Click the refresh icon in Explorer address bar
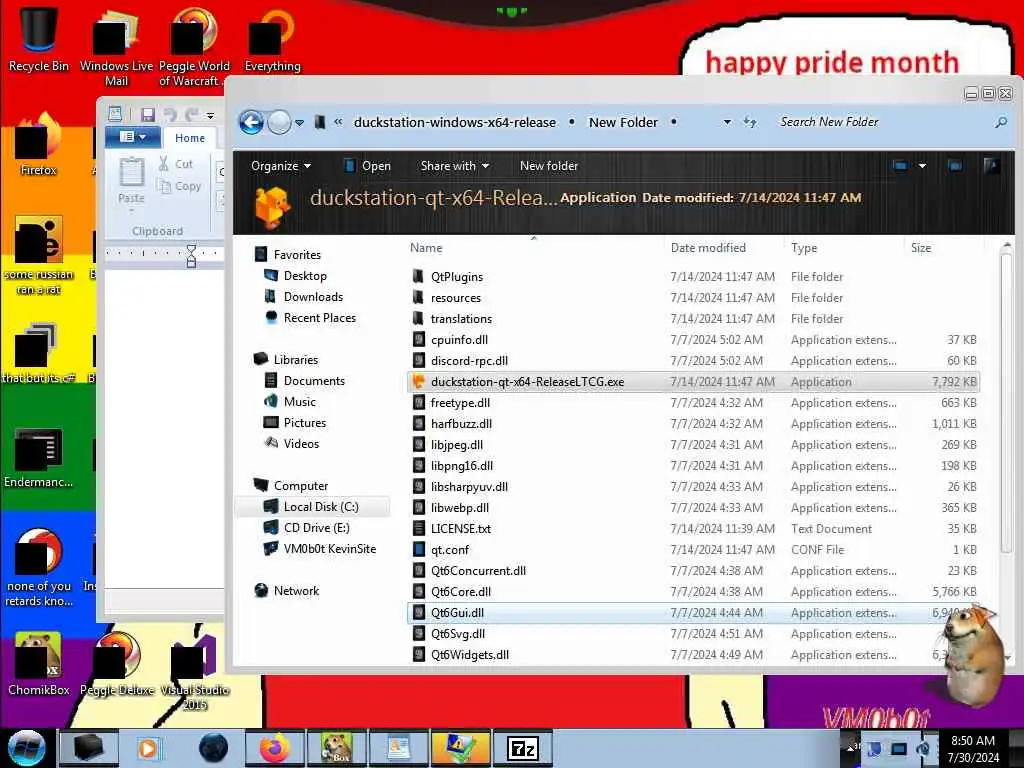The image size is (1024, 768). coord(750,122)
